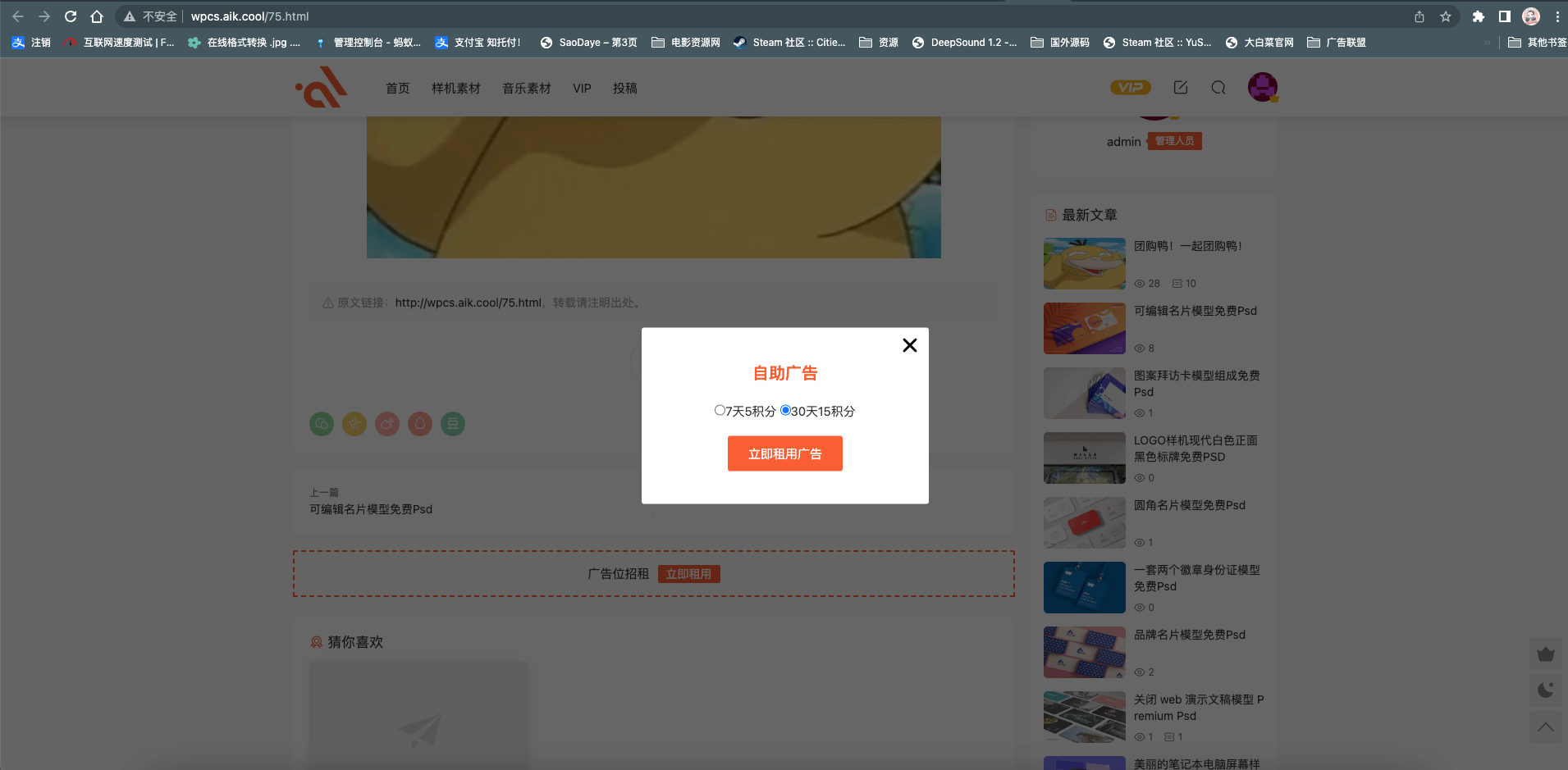Open the 注销 bookmark

pyautogui.click(x=31, y=43)
